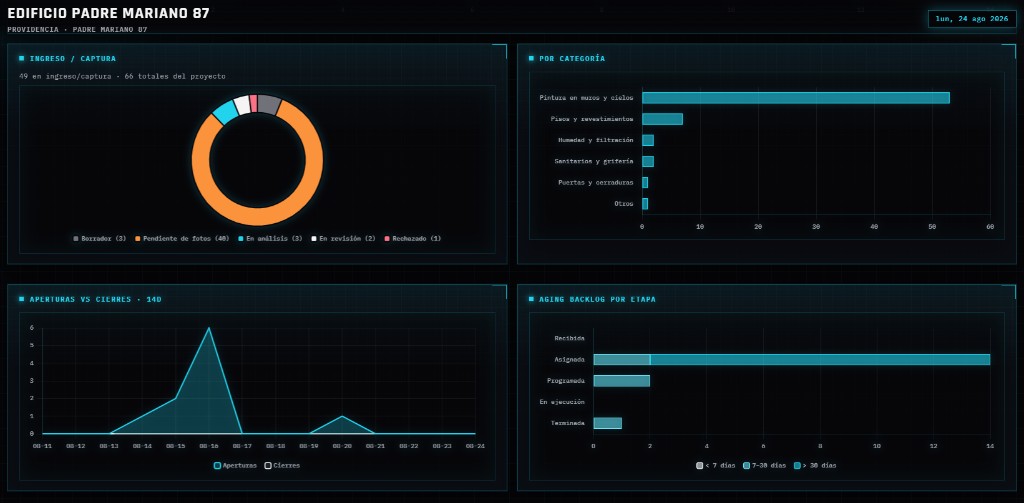The height and width of the screenshot is (503, 1024).
Task: Click the Terminada stage label
Action: click(x=568, y=423)
